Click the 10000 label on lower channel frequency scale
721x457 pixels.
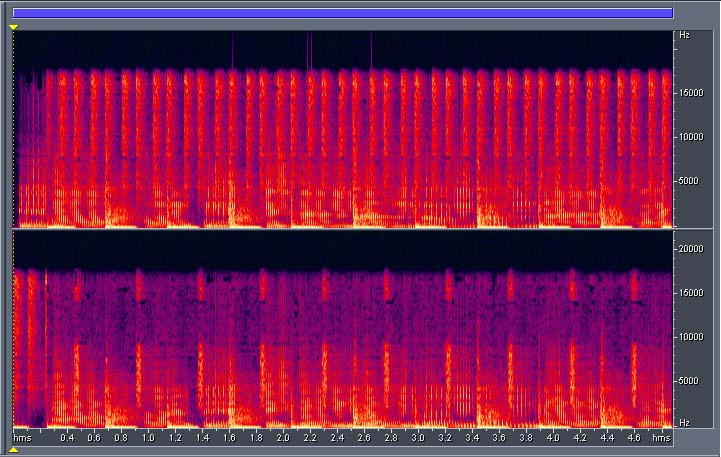pyautogui.click(x=691, y=337)
